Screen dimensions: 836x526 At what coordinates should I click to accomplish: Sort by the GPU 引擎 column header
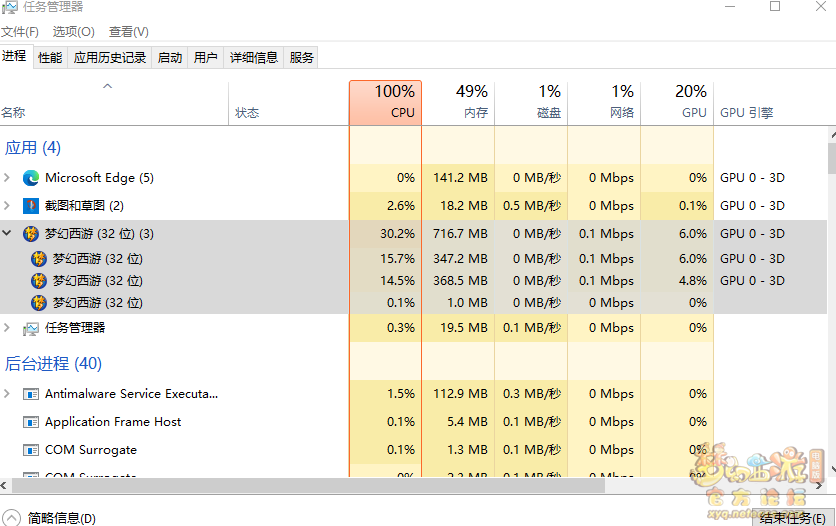click(746, 112)
